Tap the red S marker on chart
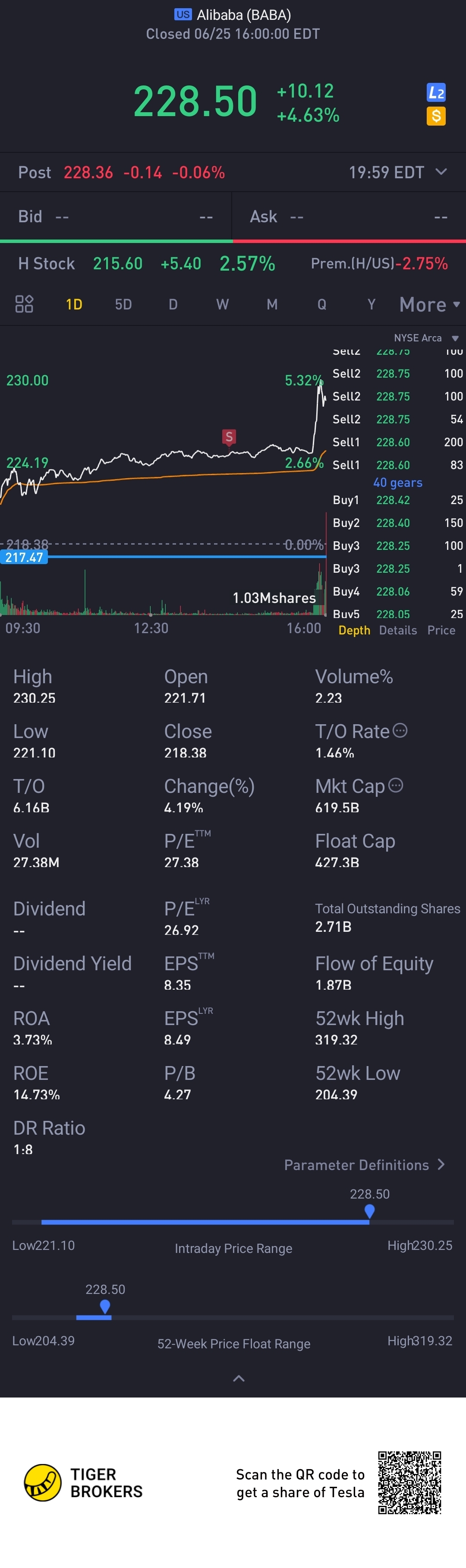466x1568 pixels. pyautogui.click(x=229, y=436)
